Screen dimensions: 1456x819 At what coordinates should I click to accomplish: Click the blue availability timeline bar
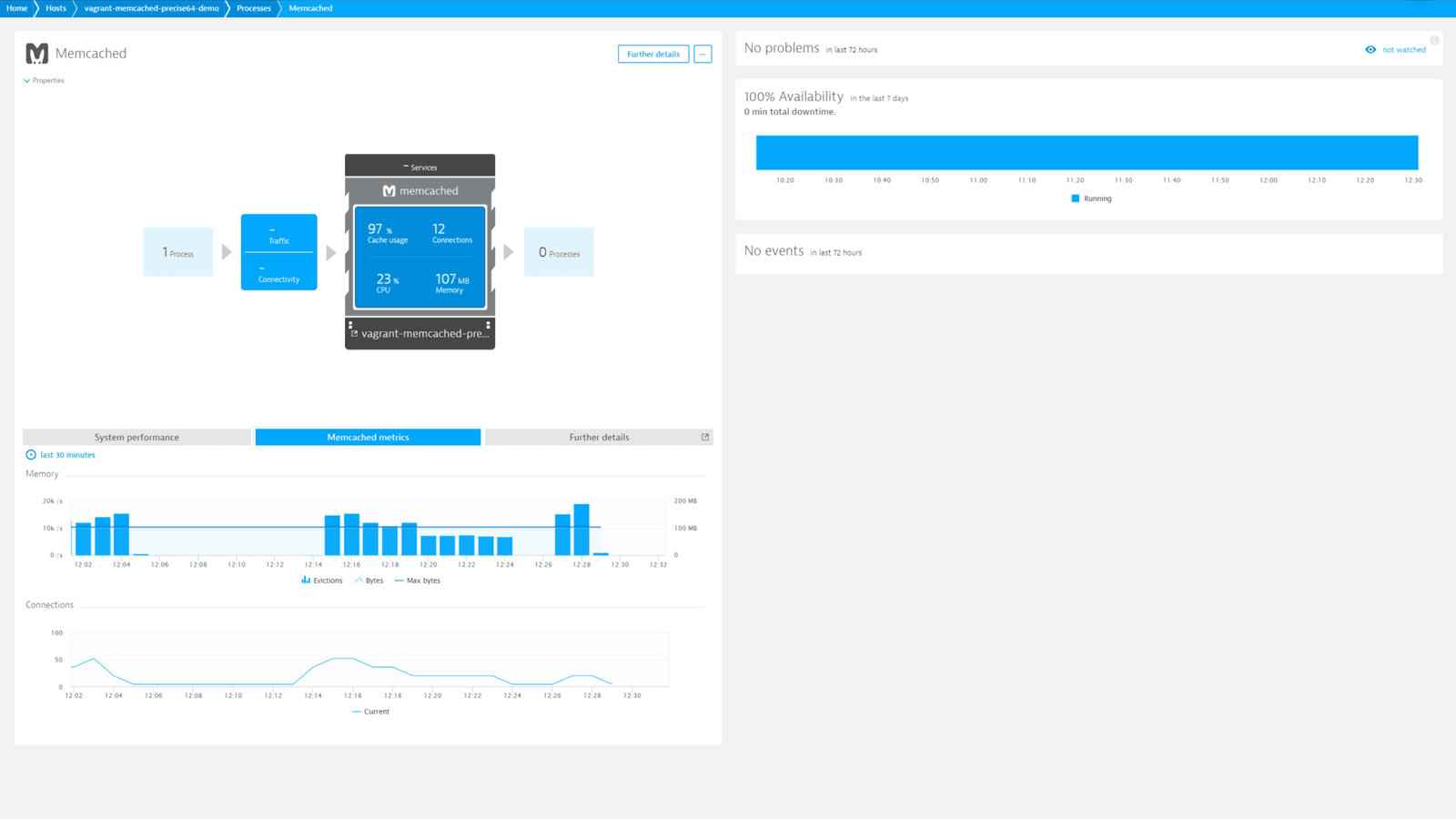[1087, 152]
